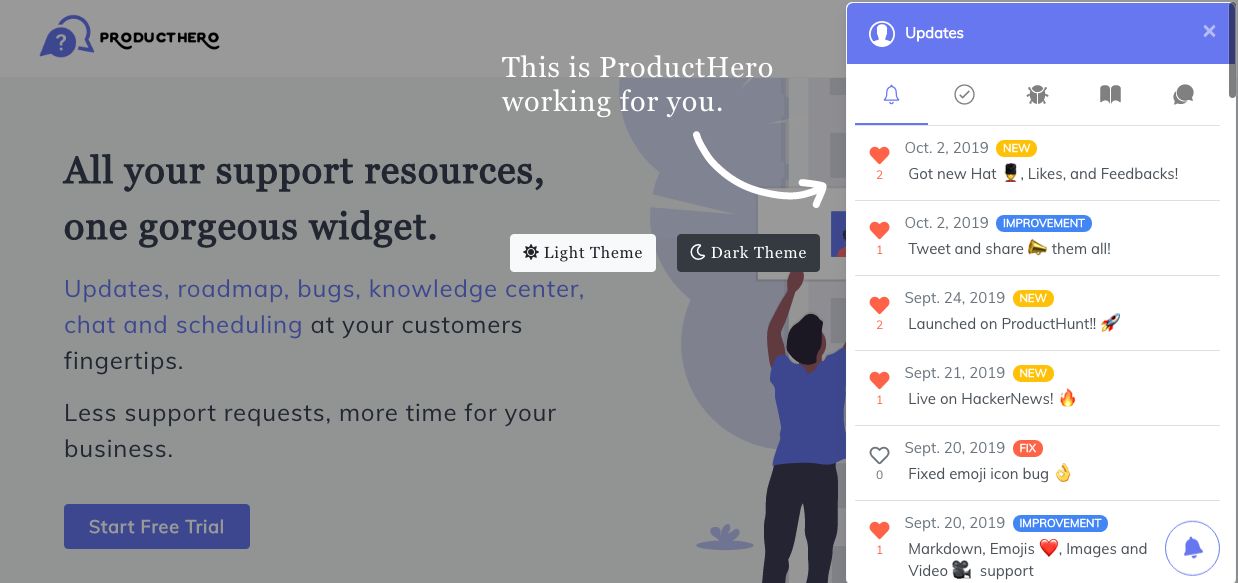Image resolution: width=1238 pixels, height=583 pixels.
Task: Like the 'Got new Hat' update
Action: click(x=879, y=155)
